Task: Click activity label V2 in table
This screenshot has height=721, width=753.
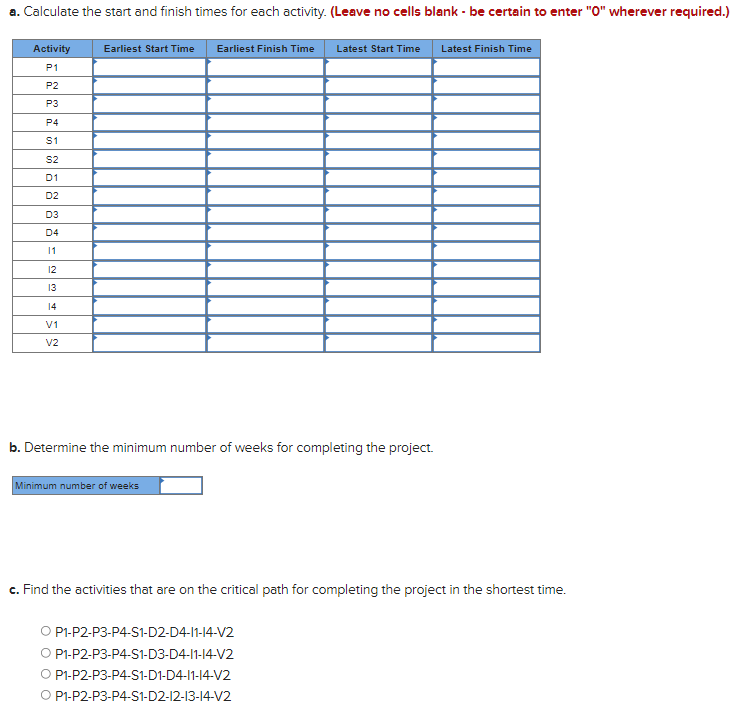Action: click(x=52, y=343)
